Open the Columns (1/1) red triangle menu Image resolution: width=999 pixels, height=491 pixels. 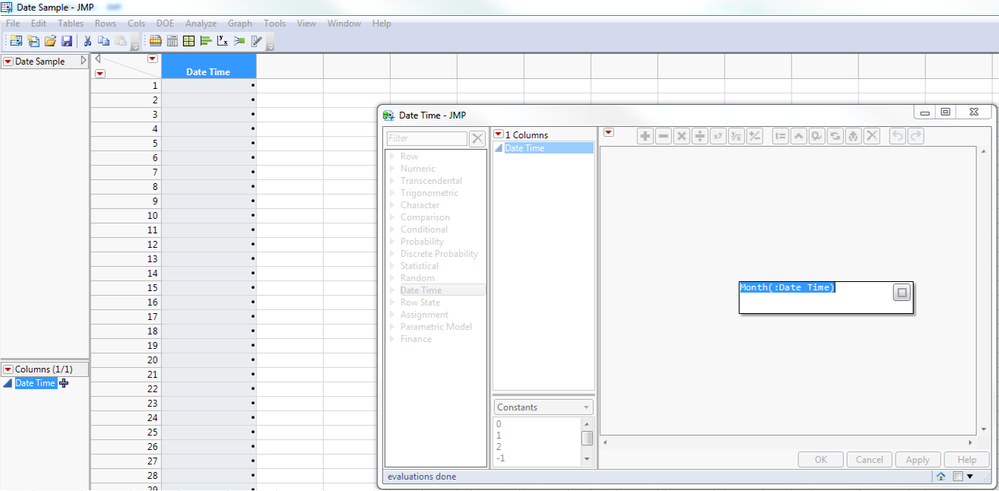(8, 369)
